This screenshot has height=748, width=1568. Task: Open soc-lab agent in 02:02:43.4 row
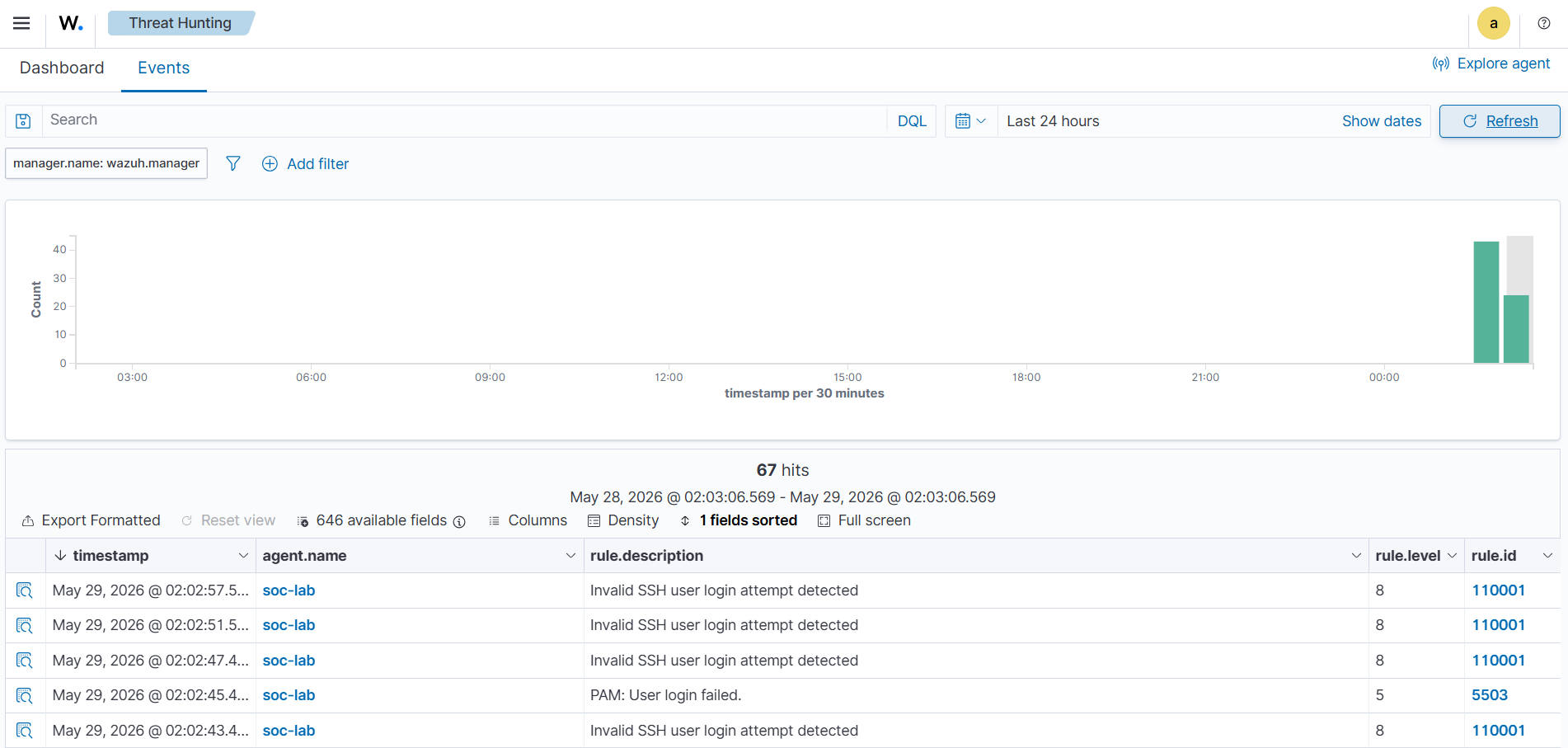point(289,731)
